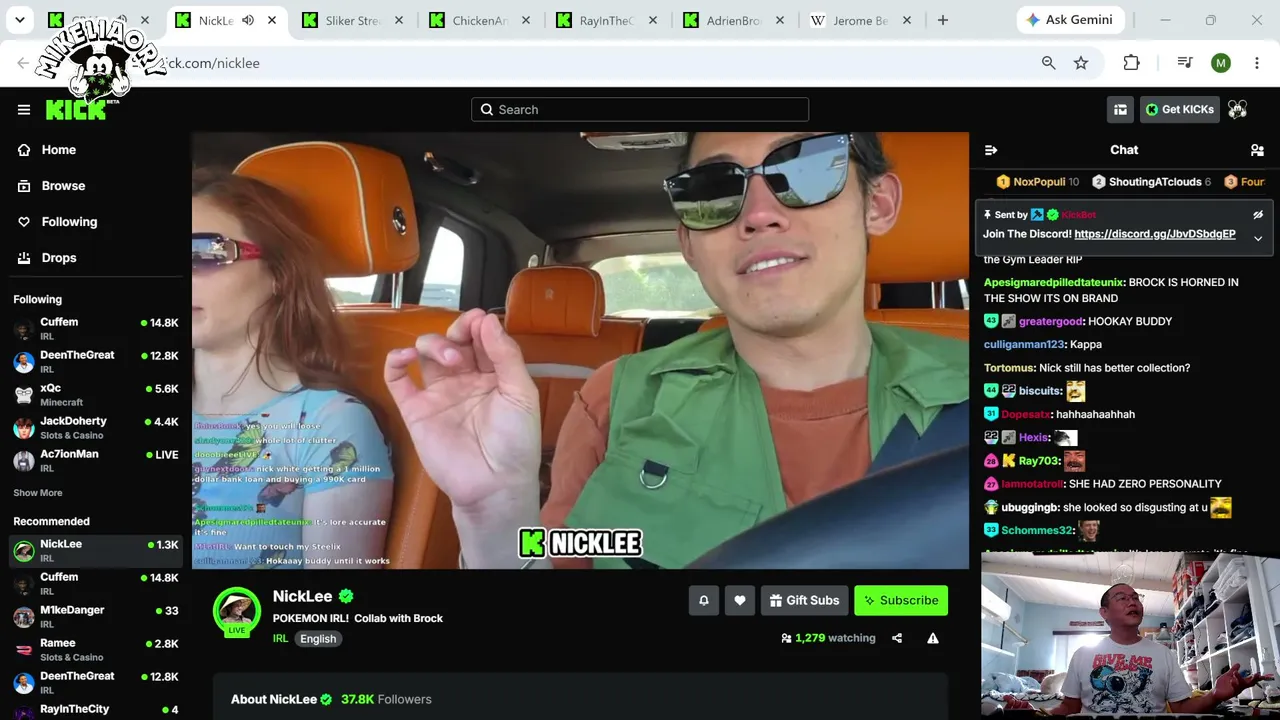Open the Kick sidebar hamburger menu
The width and height of the screenshot is (1280, 720).
[24, 110]
